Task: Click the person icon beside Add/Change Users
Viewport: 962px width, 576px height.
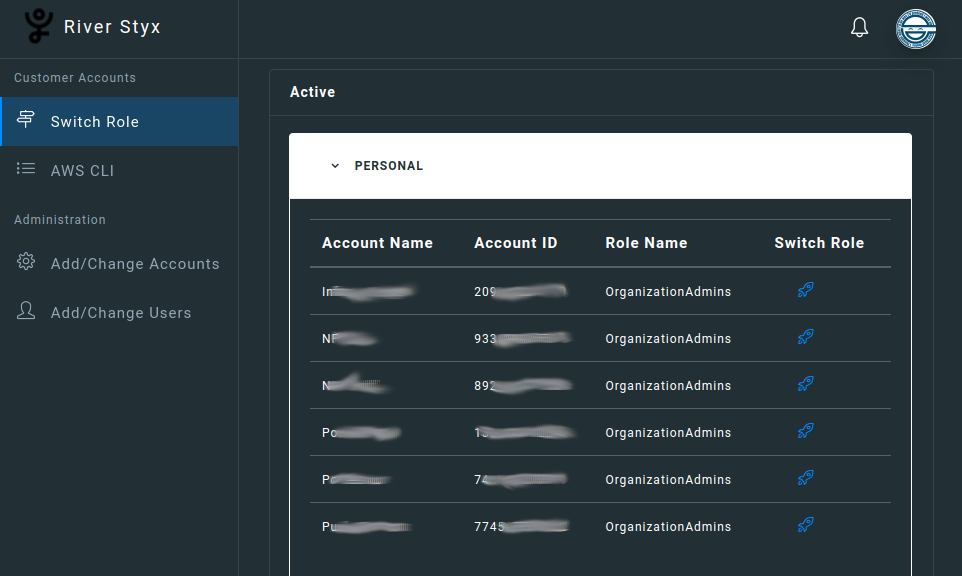Action: [x=26, y=310]
